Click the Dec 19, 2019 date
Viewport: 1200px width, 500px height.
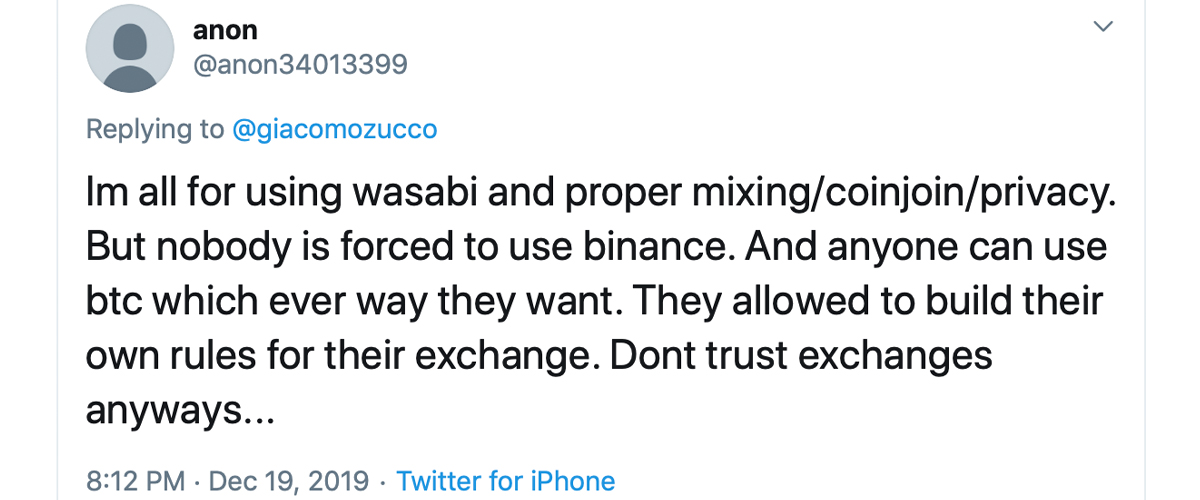290,481
